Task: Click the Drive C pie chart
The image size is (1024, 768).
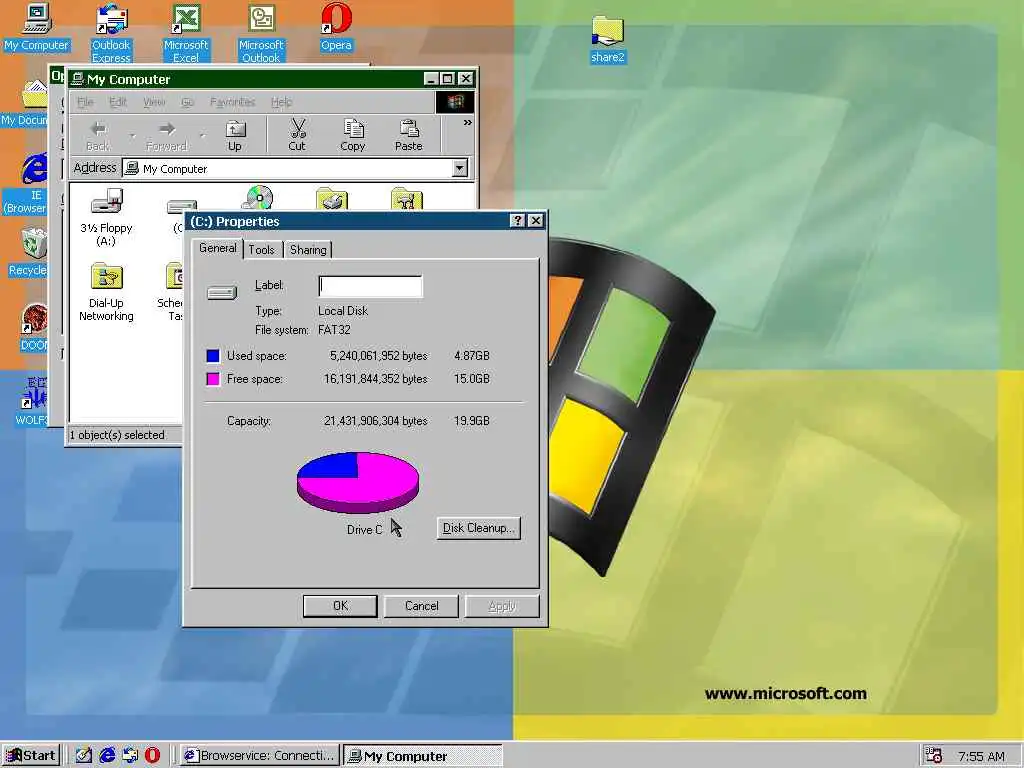Action: [358, 483]
